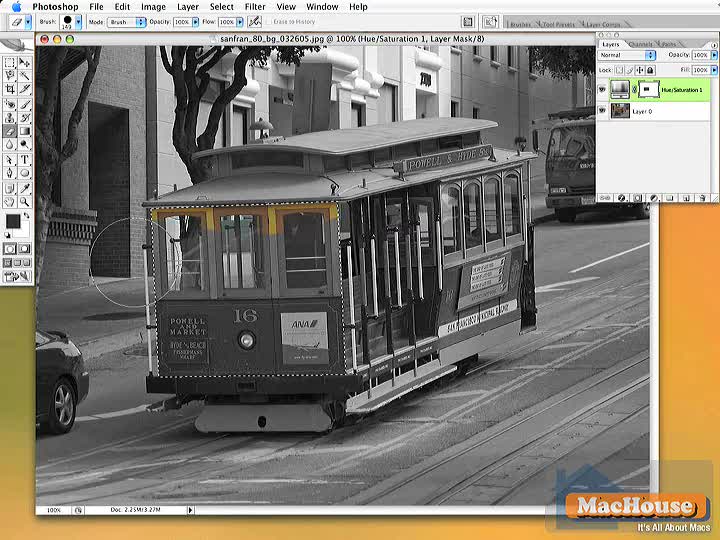Switch to Quick Mask mode
720x540 pixels.
24,249
